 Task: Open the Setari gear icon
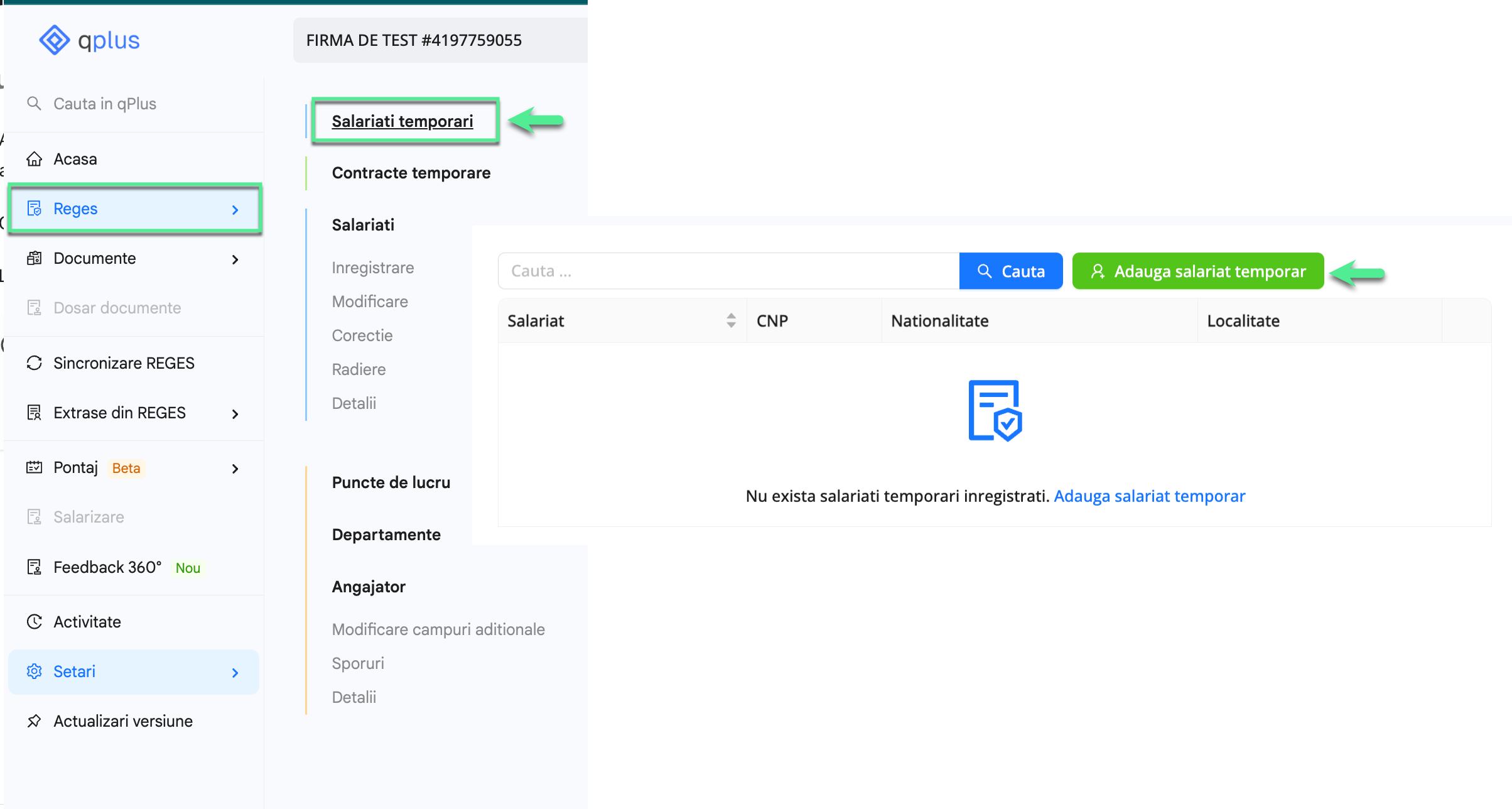(35, 671)
